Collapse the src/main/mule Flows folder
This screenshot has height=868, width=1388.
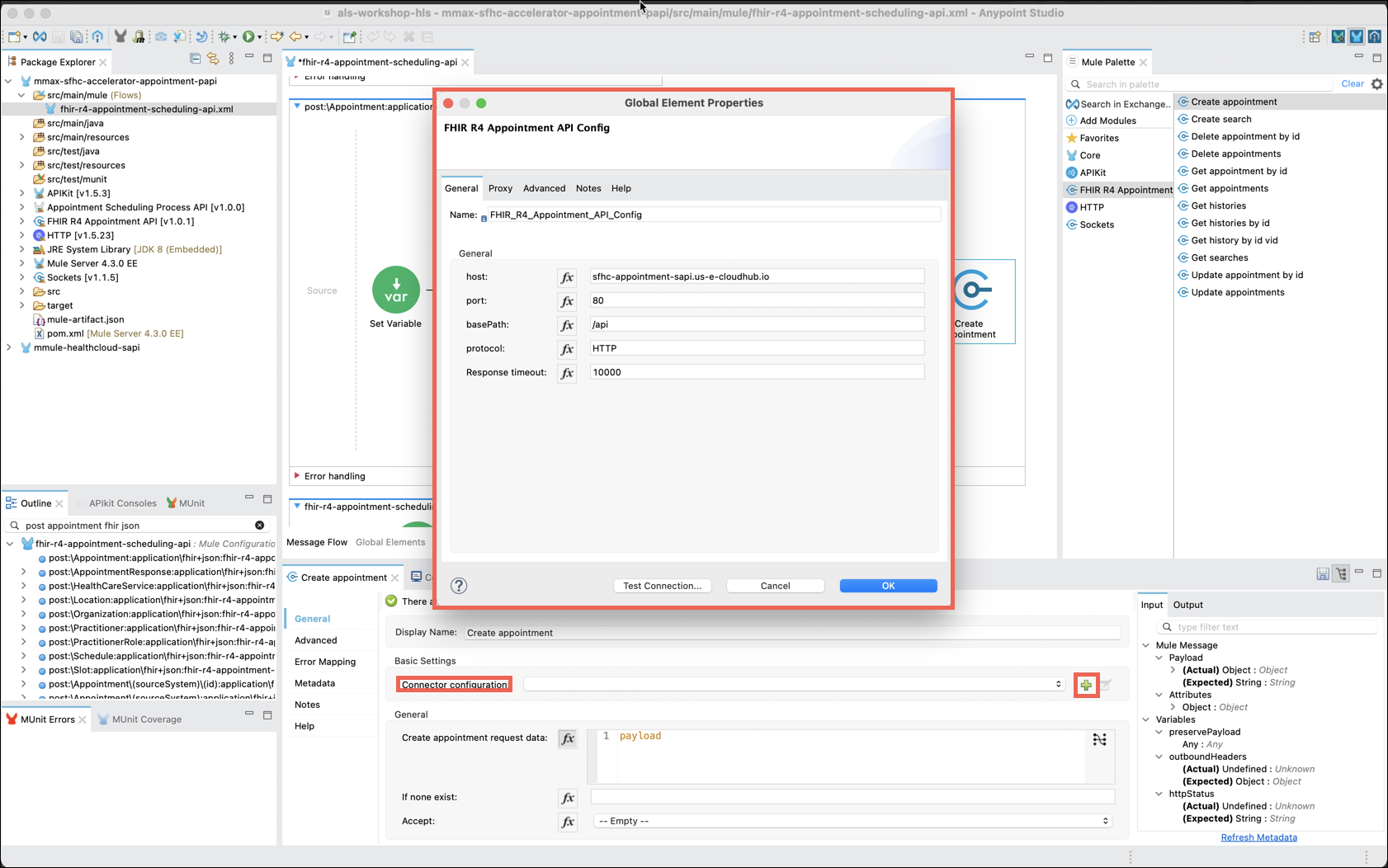(x=21, y=95)
